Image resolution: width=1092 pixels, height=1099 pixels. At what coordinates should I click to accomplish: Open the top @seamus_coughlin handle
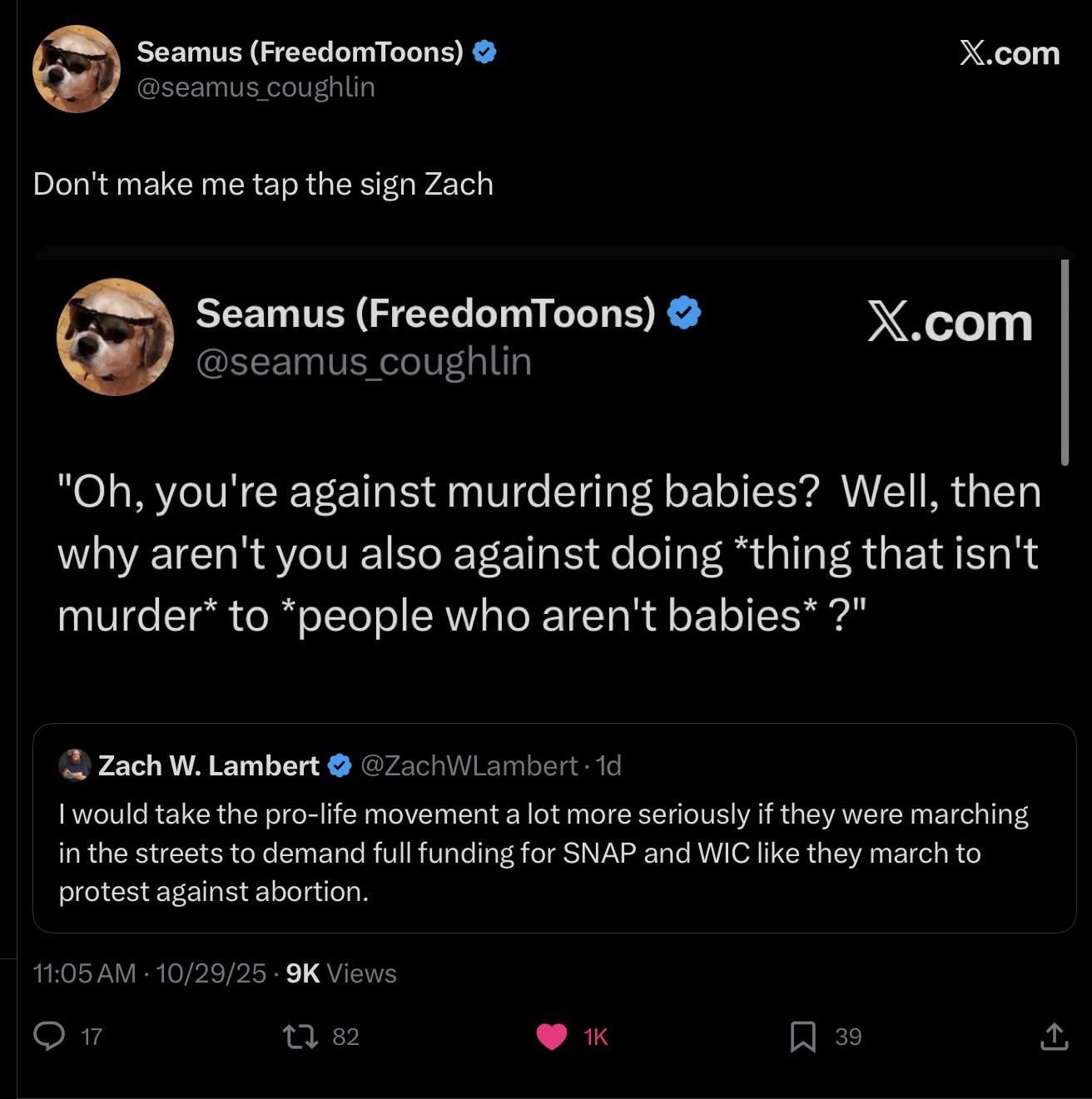pos(256,87)
